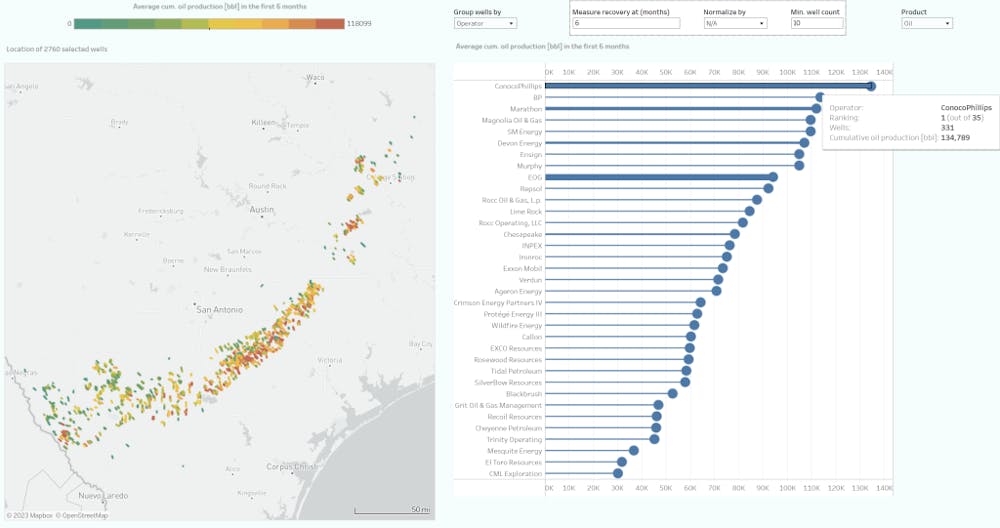Click the Trinity Operating label
The height and width of the screenshot is (528, 1000).
point(514,439)
